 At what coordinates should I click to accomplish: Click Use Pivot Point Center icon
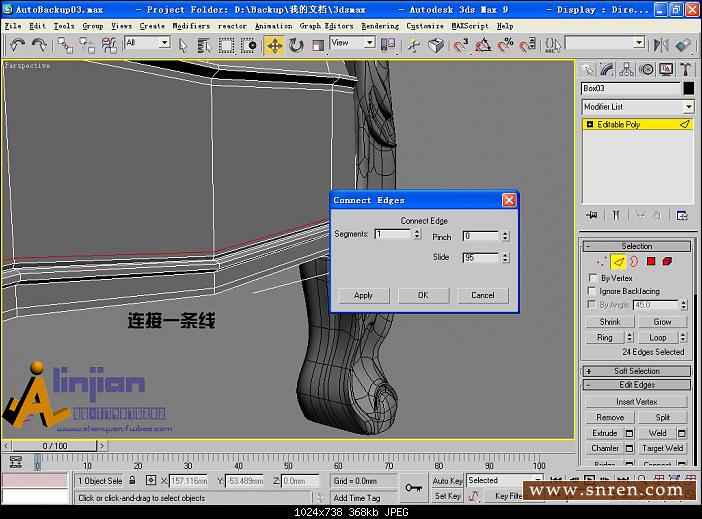click(x=388, y=45)
